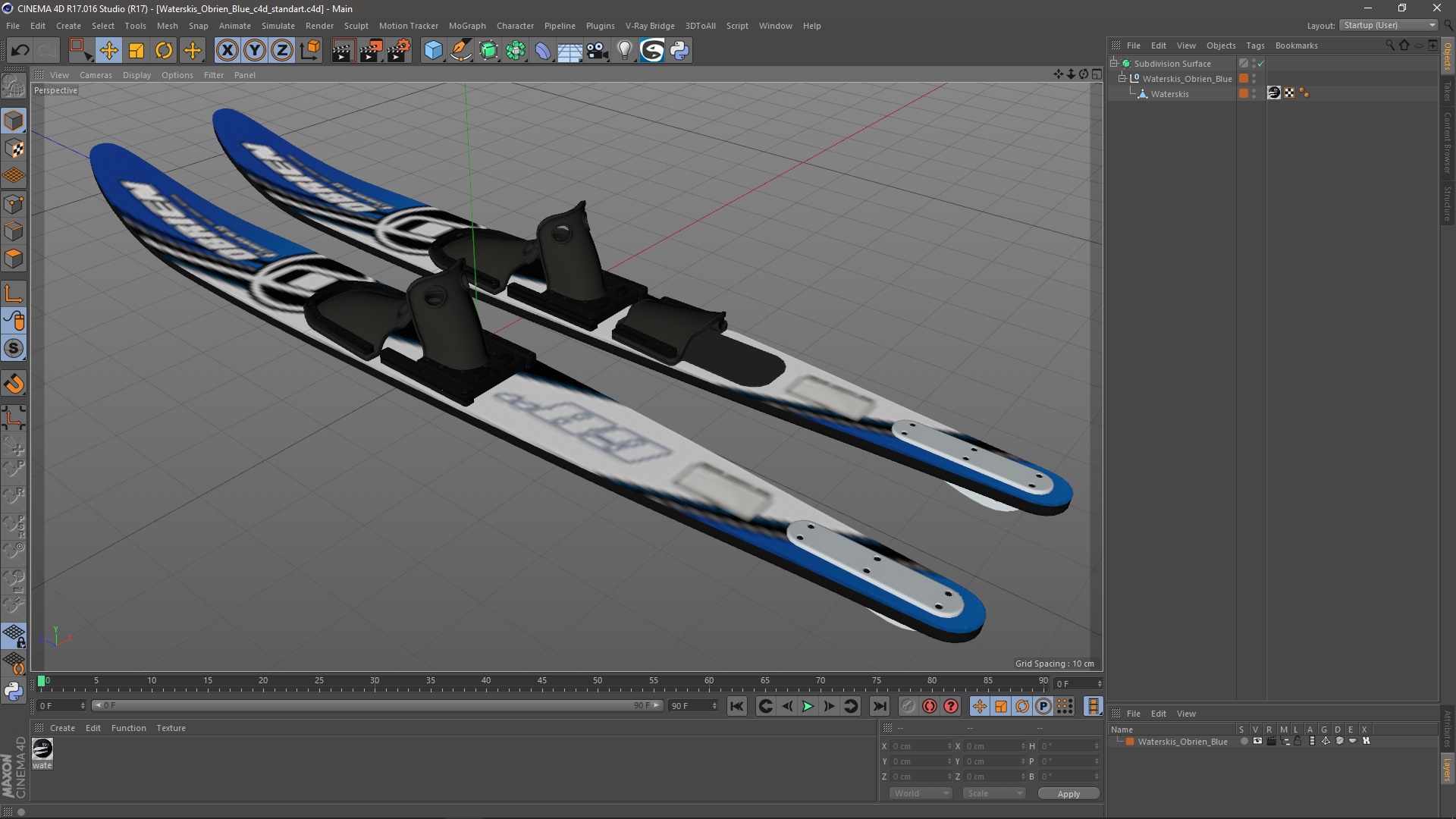Image resolution: width=1456 pixels, height=819 pixels.
Task: Click the current frame 0 F field
Action: click(61, 706)
